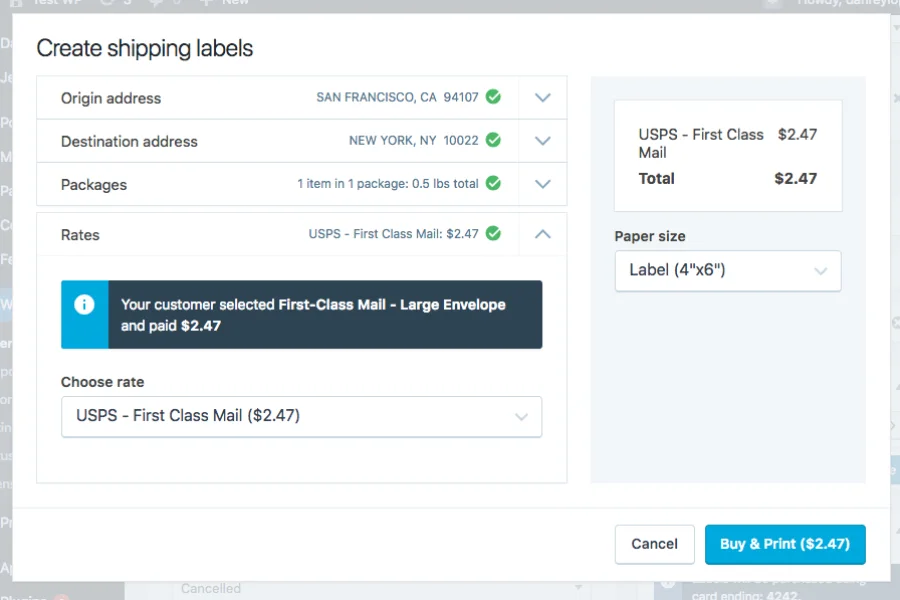Click the San Francisco, CA 94107 summary
Viewport: 900px width, 600px height.
tap(397, 97)
